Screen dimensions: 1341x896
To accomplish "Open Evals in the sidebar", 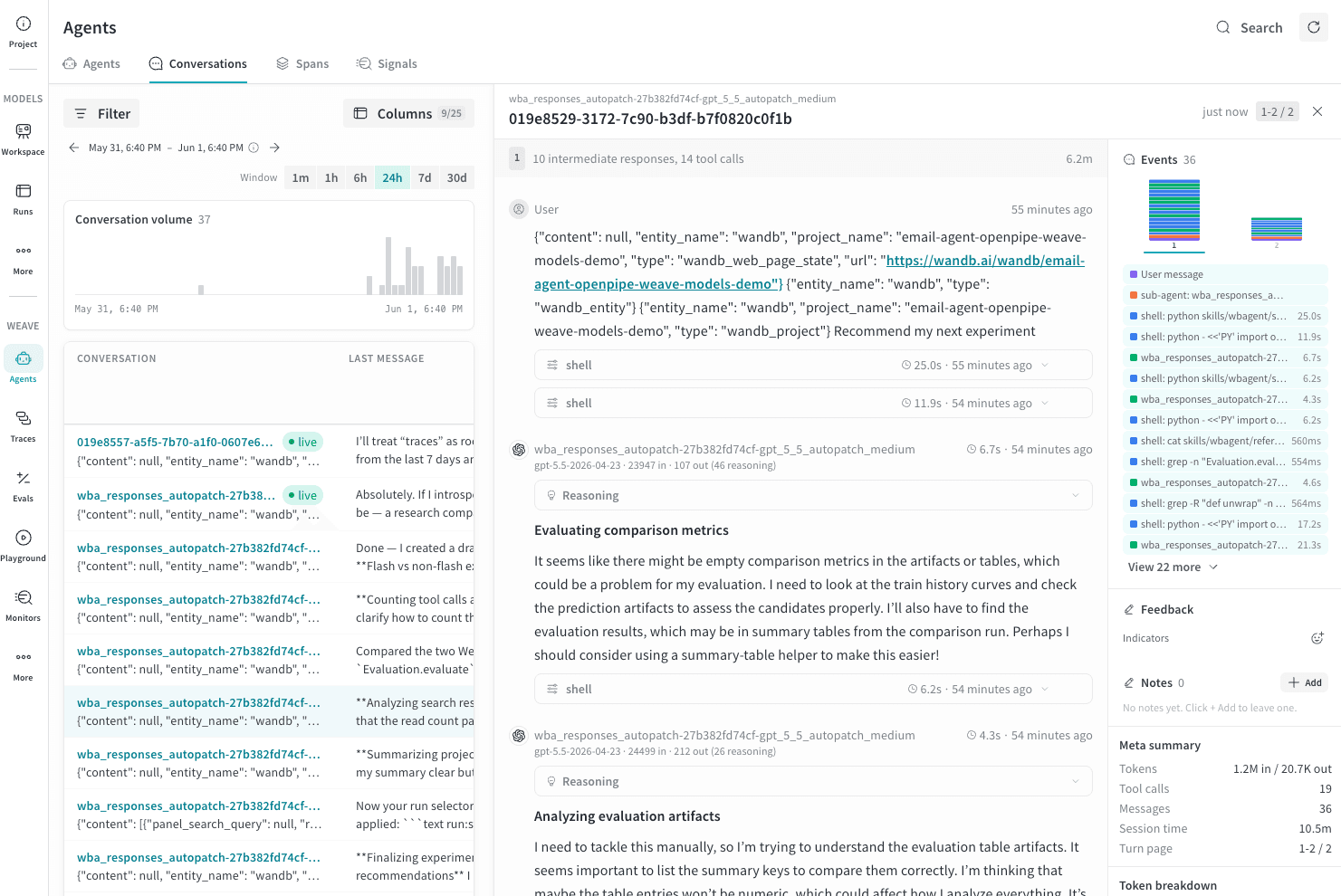I will point(24,485).
